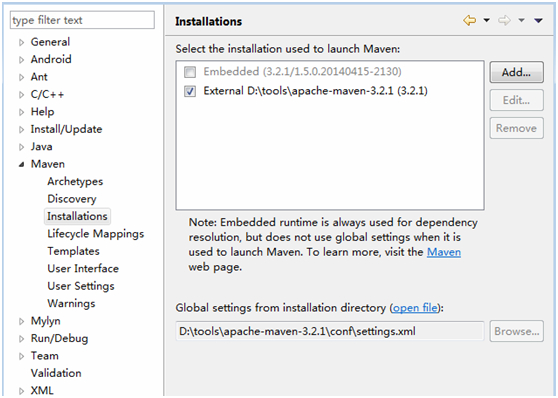Expand the Android tree node

pos(21,60)
